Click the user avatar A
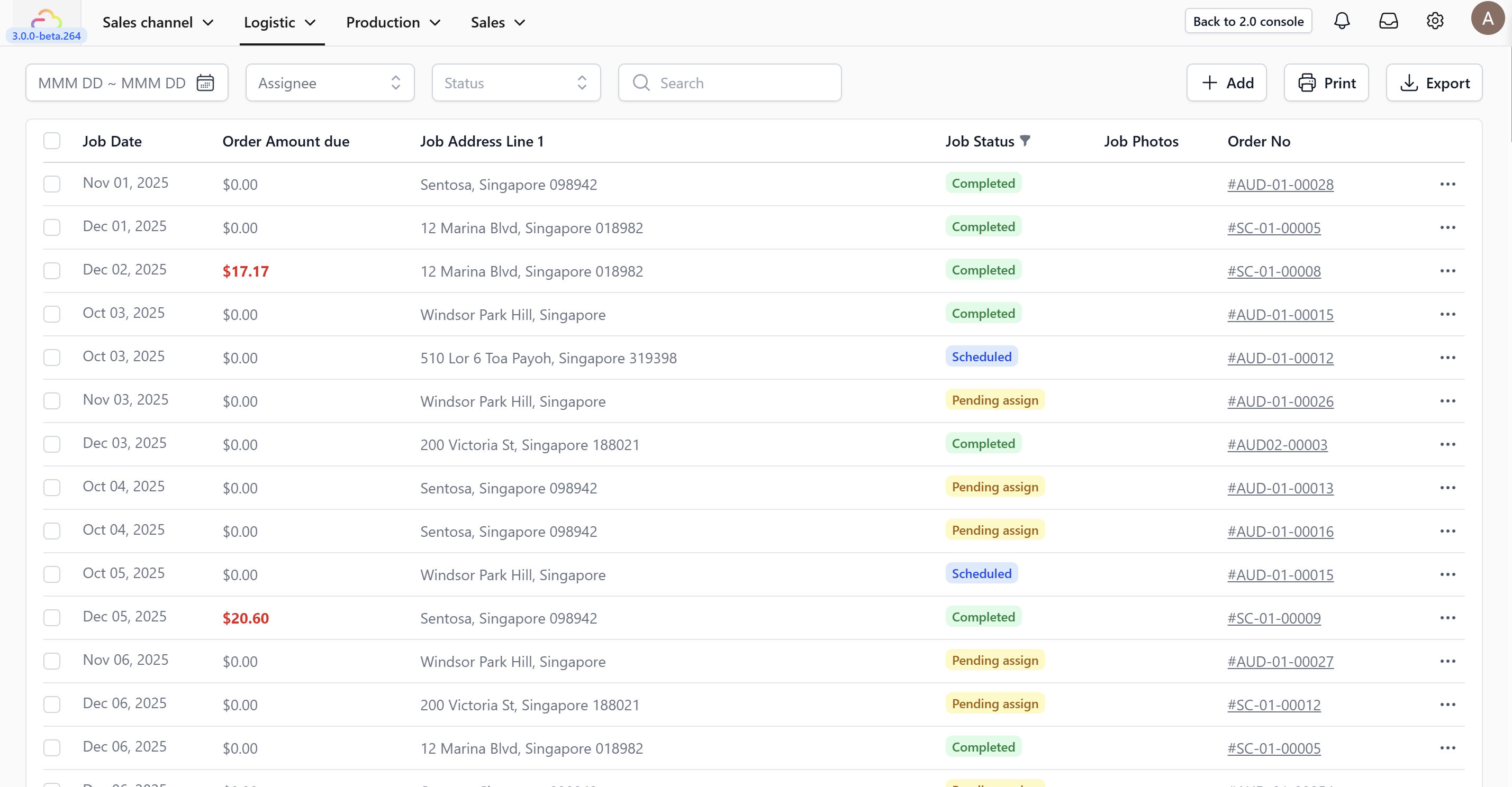Image resolution: width=1512 pixels, height=787 pixels. (x=1487, y=19)
